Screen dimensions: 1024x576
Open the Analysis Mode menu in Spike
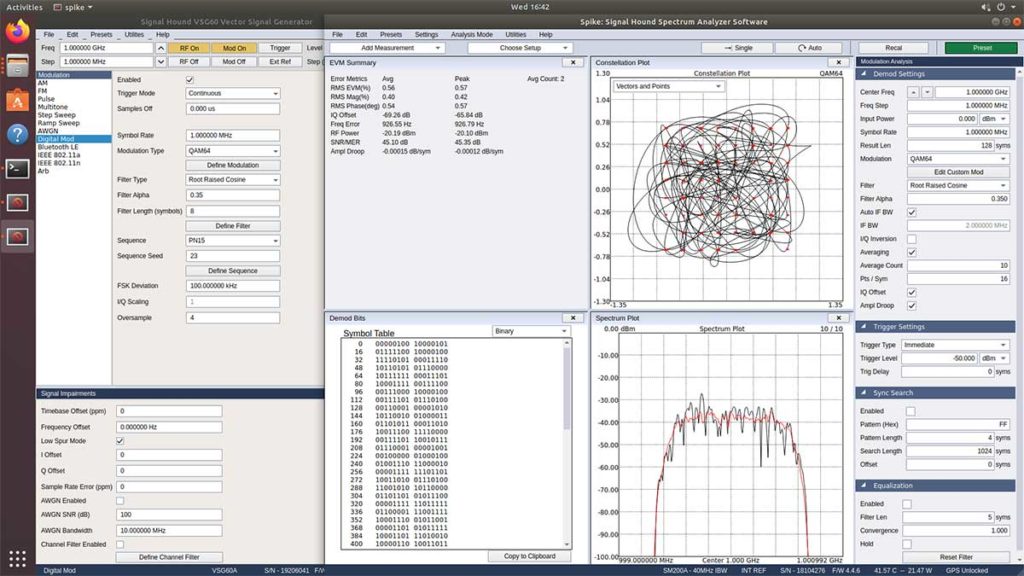click(474, 33)
